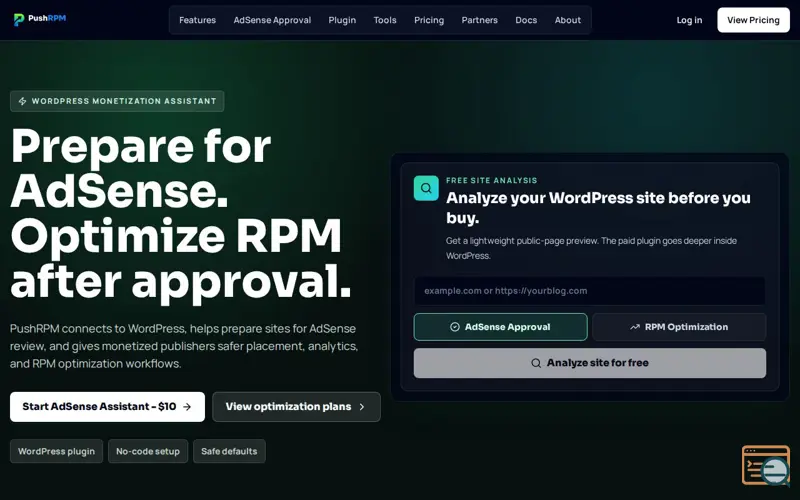Open the Partners nav item

coord(480,20)
